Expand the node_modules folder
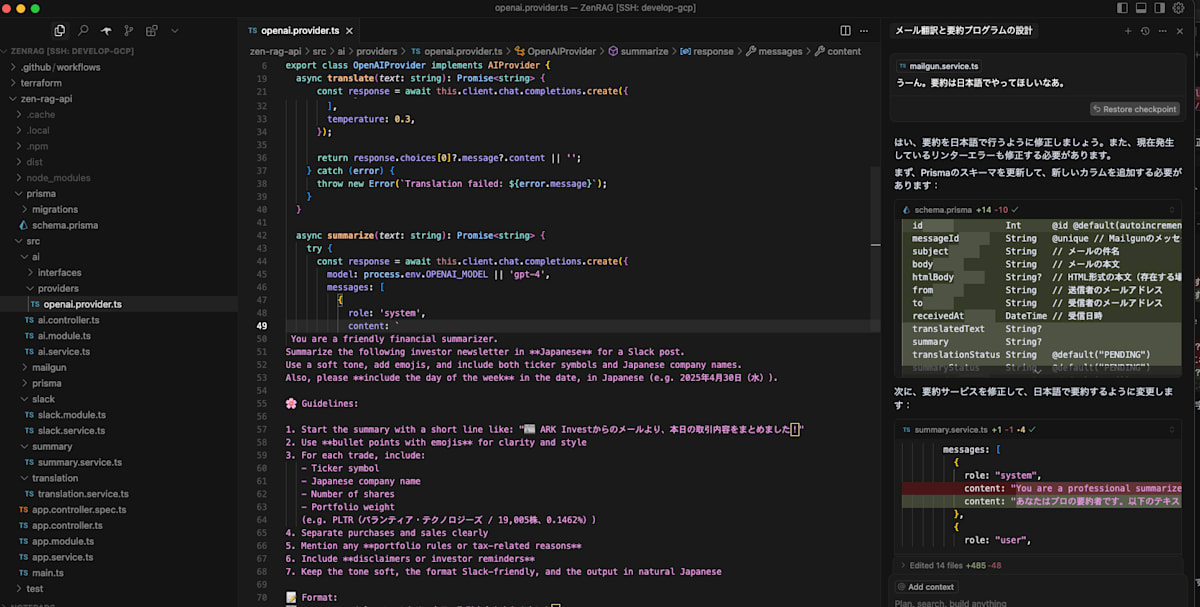This screenshot has height=607, width=1200. 119,178
